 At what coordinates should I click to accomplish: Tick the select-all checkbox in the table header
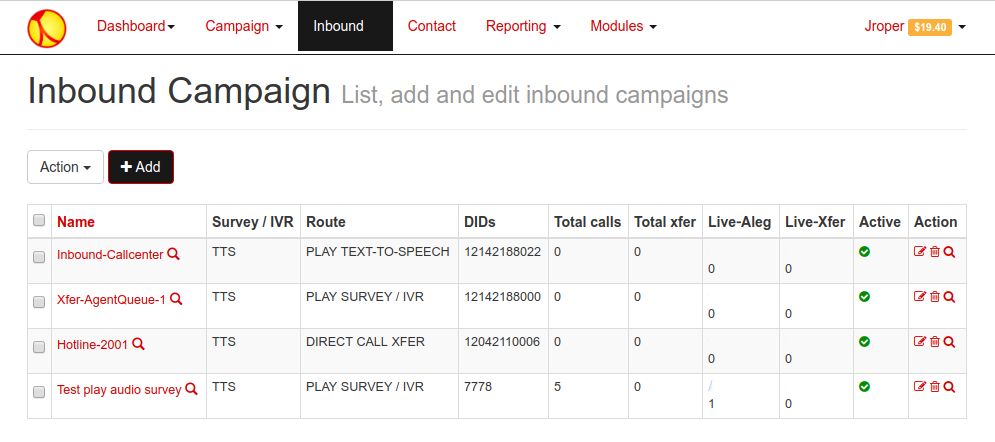coord(39,220)
